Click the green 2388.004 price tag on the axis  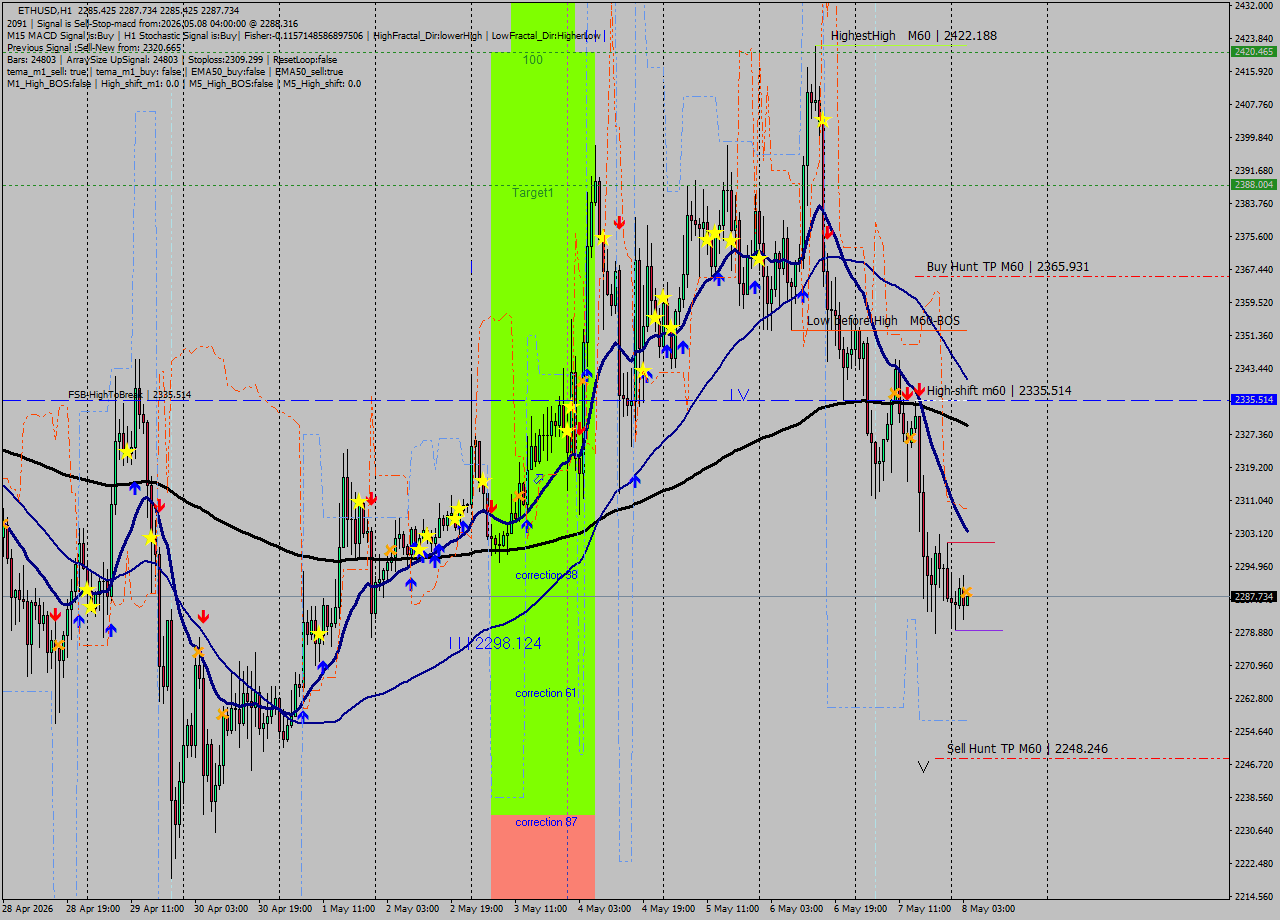pyautogui.click(x=1254, y=184)
